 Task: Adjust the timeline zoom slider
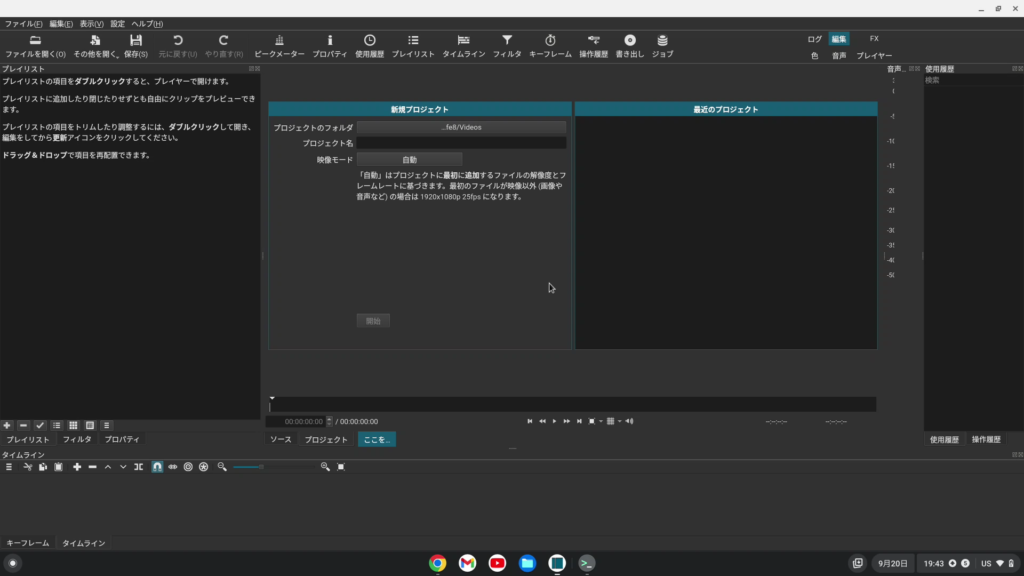click(x=273, y=467)
